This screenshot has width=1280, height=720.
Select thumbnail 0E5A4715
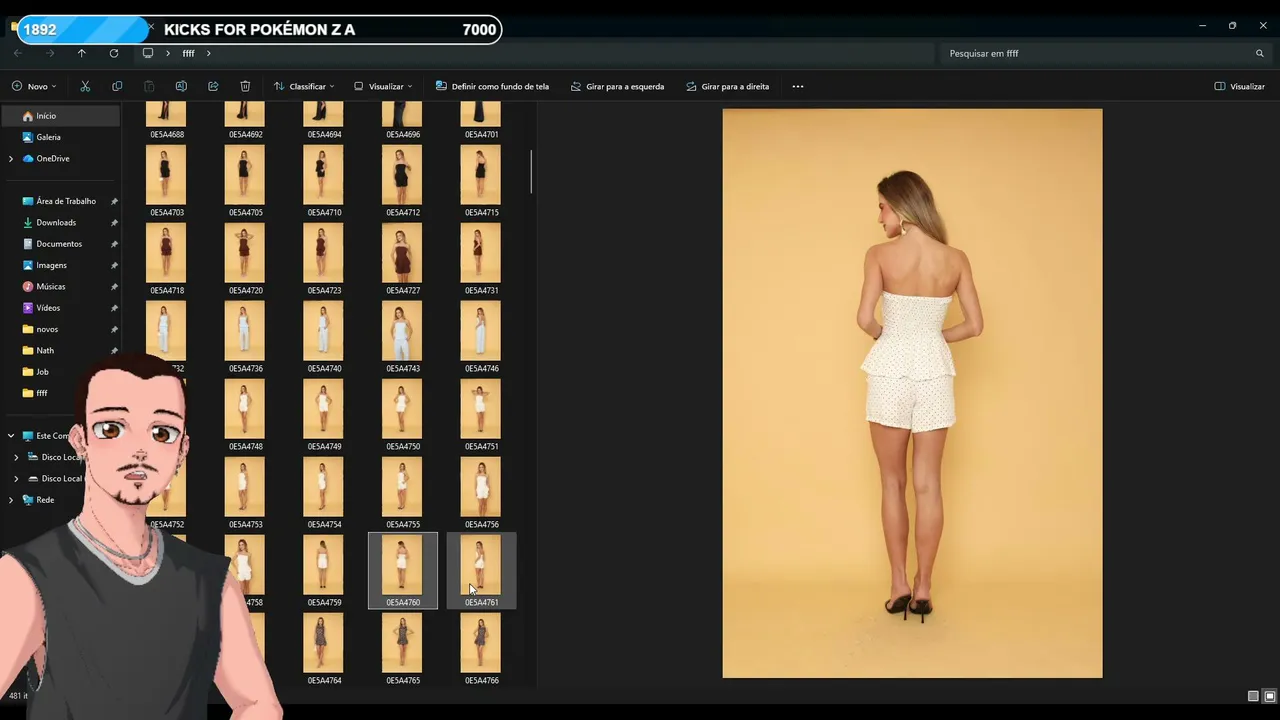481,181
